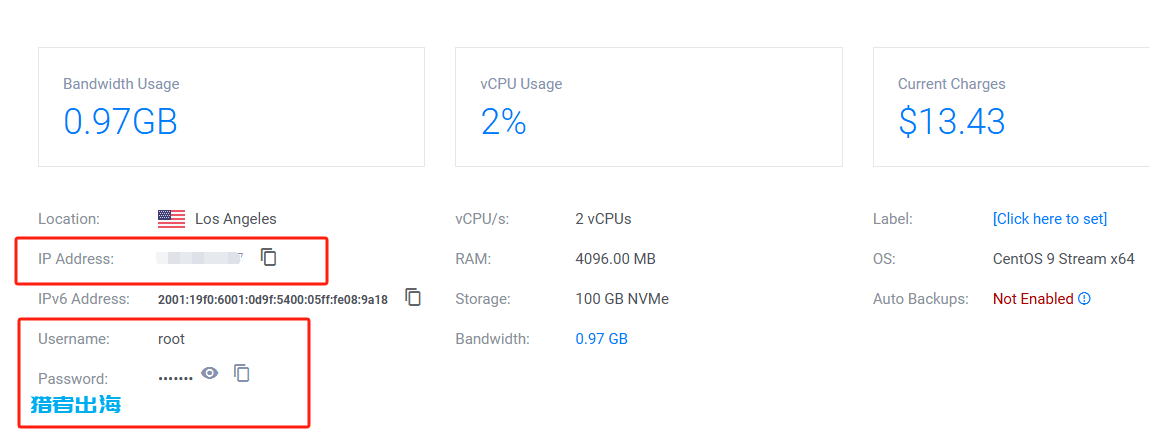Viewport: 1150px width, 443px height.
Task: Copy the IPv6 Address to clipboard
Action: click(414, 297)
